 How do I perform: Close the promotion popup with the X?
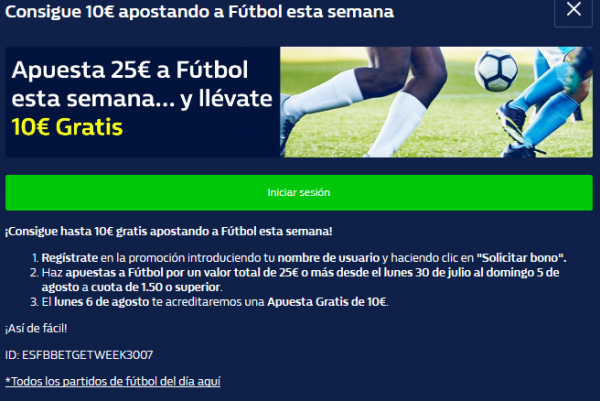point(573,10)
